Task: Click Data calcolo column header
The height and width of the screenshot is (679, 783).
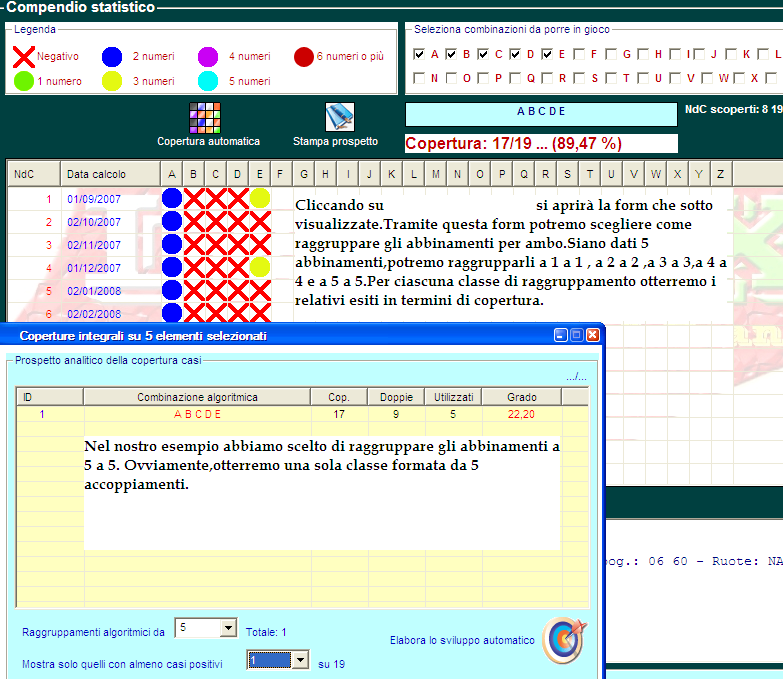Action: coord(110,174)
